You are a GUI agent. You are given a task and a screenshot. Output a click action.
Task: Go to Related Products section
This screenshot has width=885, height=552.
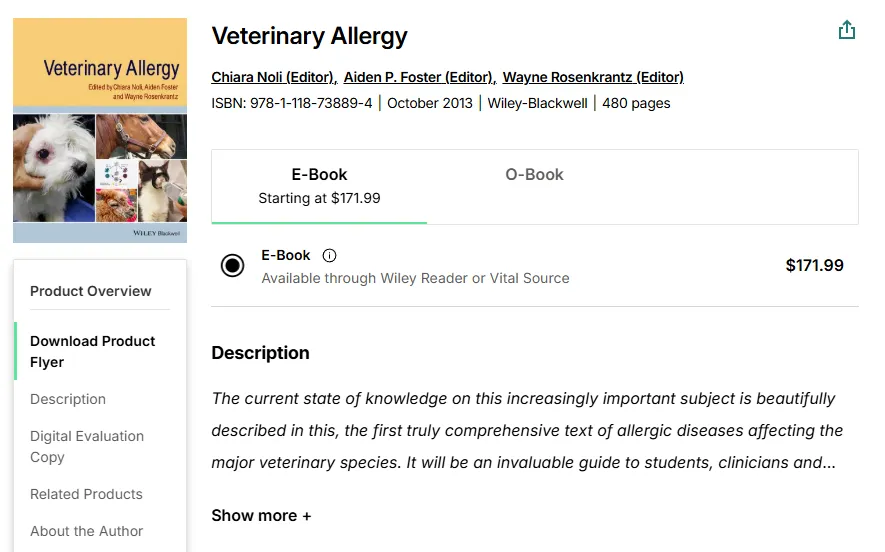[x=86, y=494]
